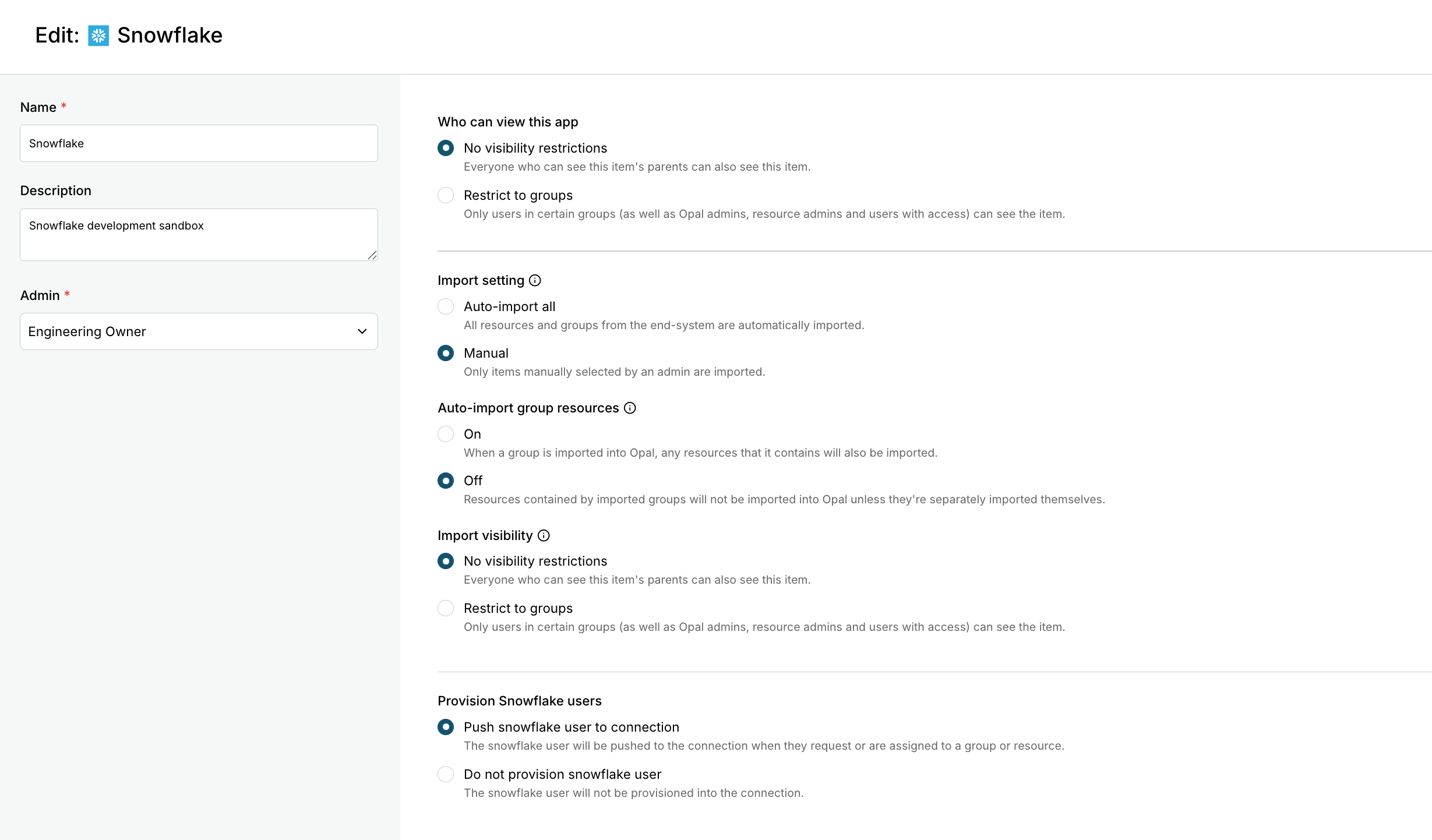Click the 'Provision Snowflake users' heading

click(x=520, y=701)
